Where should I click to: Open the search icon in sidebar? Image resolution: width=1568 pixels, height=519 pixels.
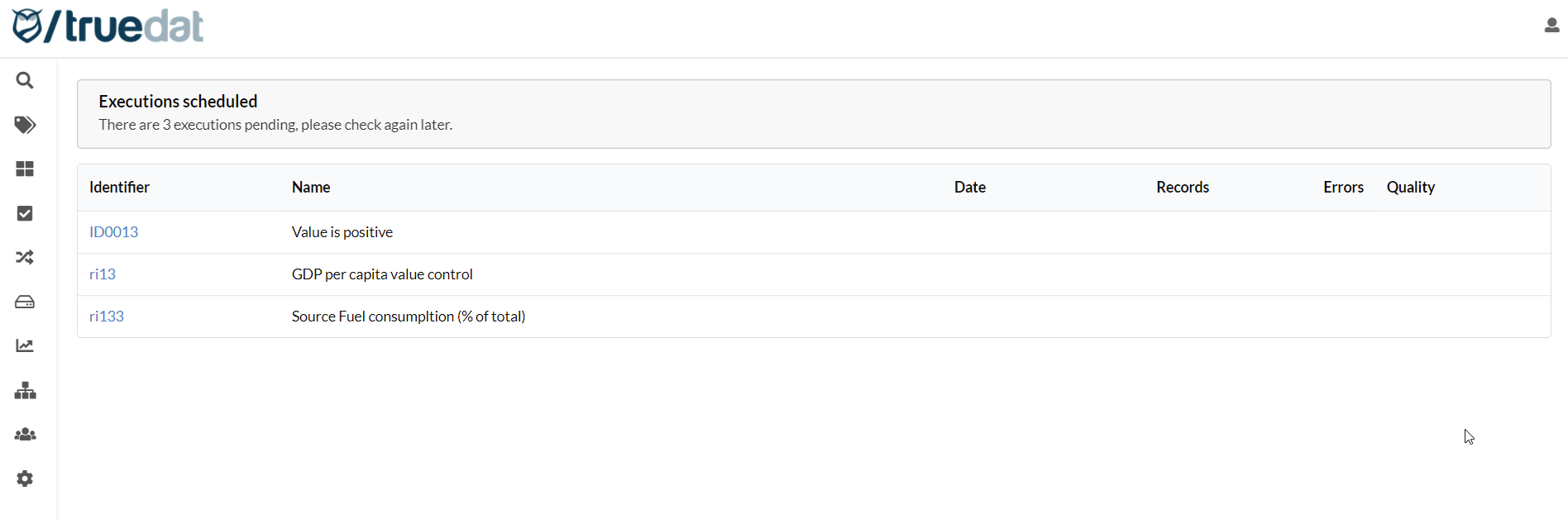coord(25,80)
